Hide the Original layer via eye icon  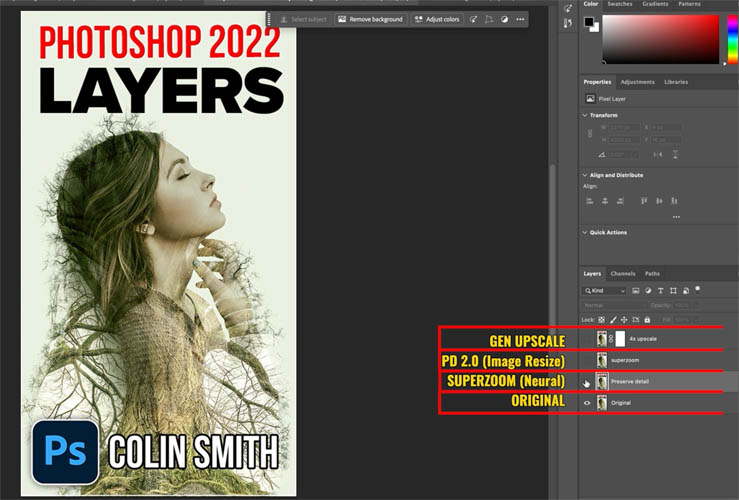click(587, 403)
